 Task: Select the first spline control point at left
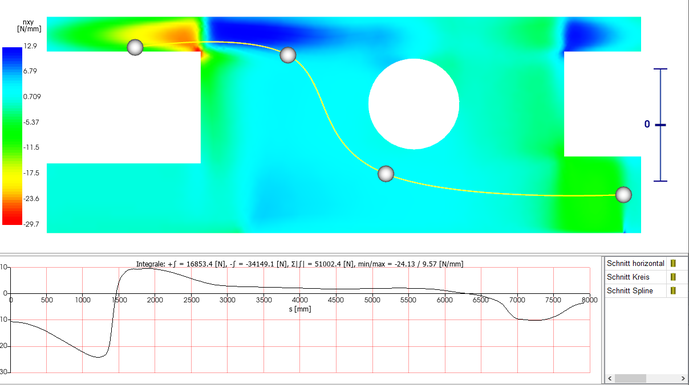click(135, 47)
